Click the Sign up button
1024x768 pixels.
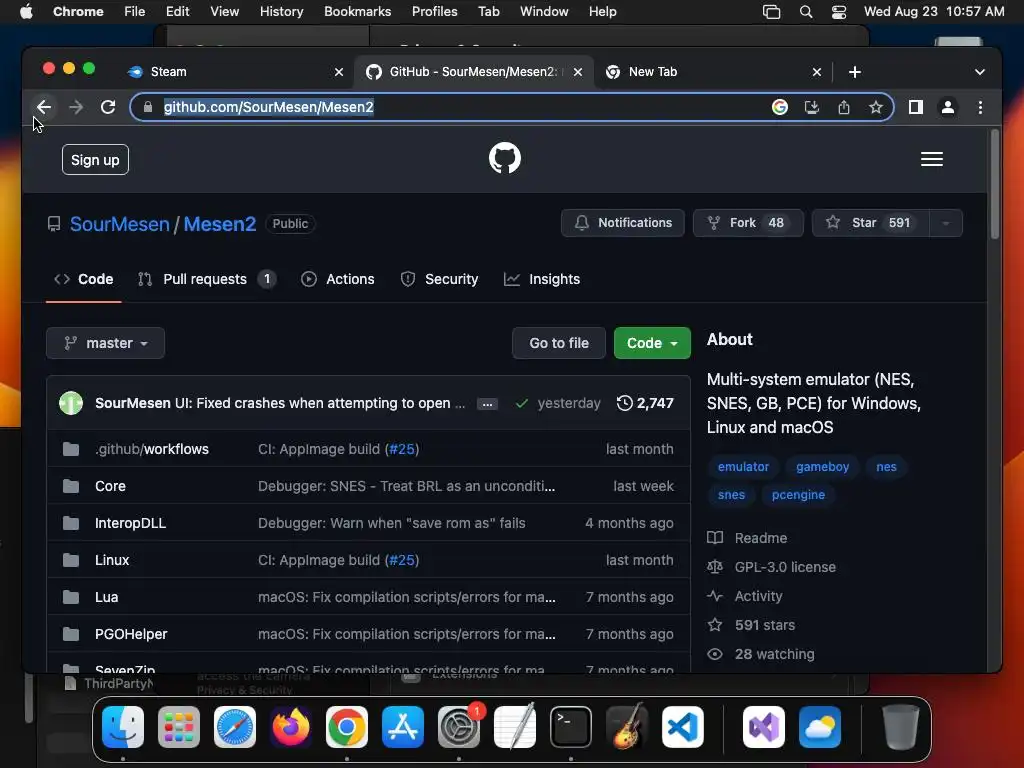(x=95, y=160)
